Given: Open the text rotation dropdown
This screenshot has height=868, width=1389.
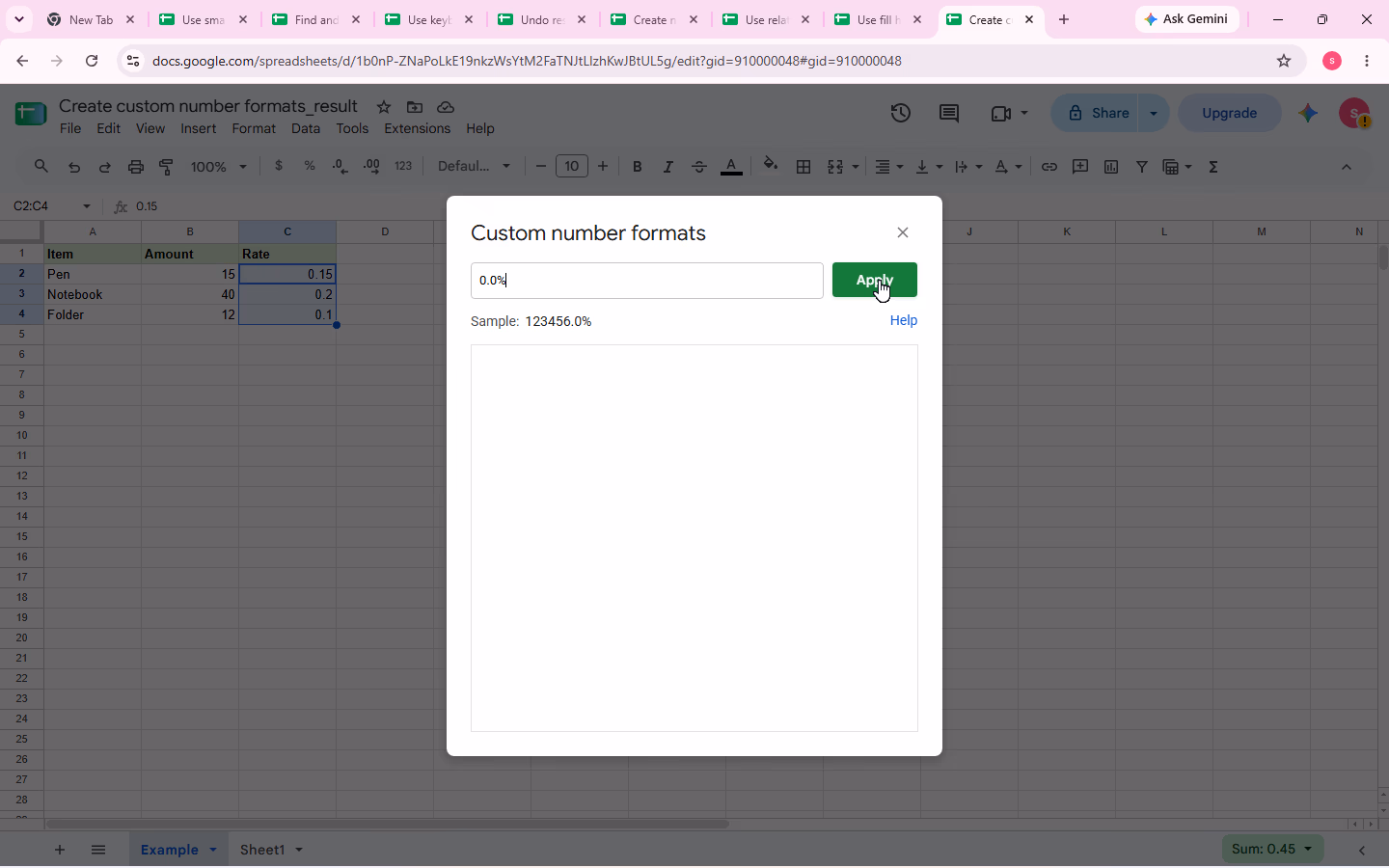Looking at the screenshot, I should click(x=1008, y=167).
